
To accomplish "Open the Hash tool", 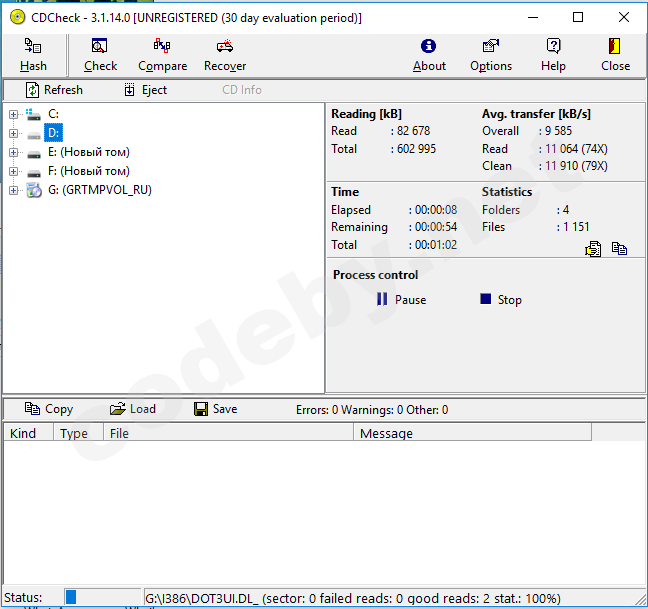I will point(33,55).
